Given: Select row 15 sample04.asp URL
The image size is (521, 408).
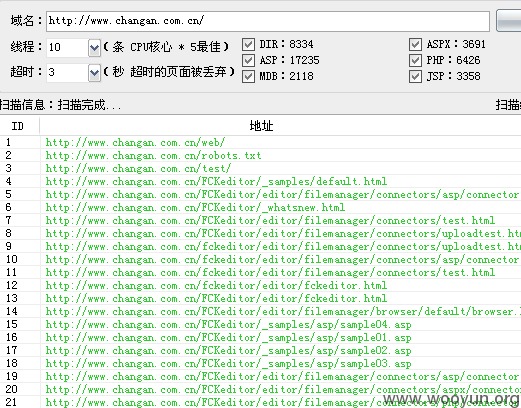Looking at the screenshot, I should pyautogui.click(x=260, y=324).
